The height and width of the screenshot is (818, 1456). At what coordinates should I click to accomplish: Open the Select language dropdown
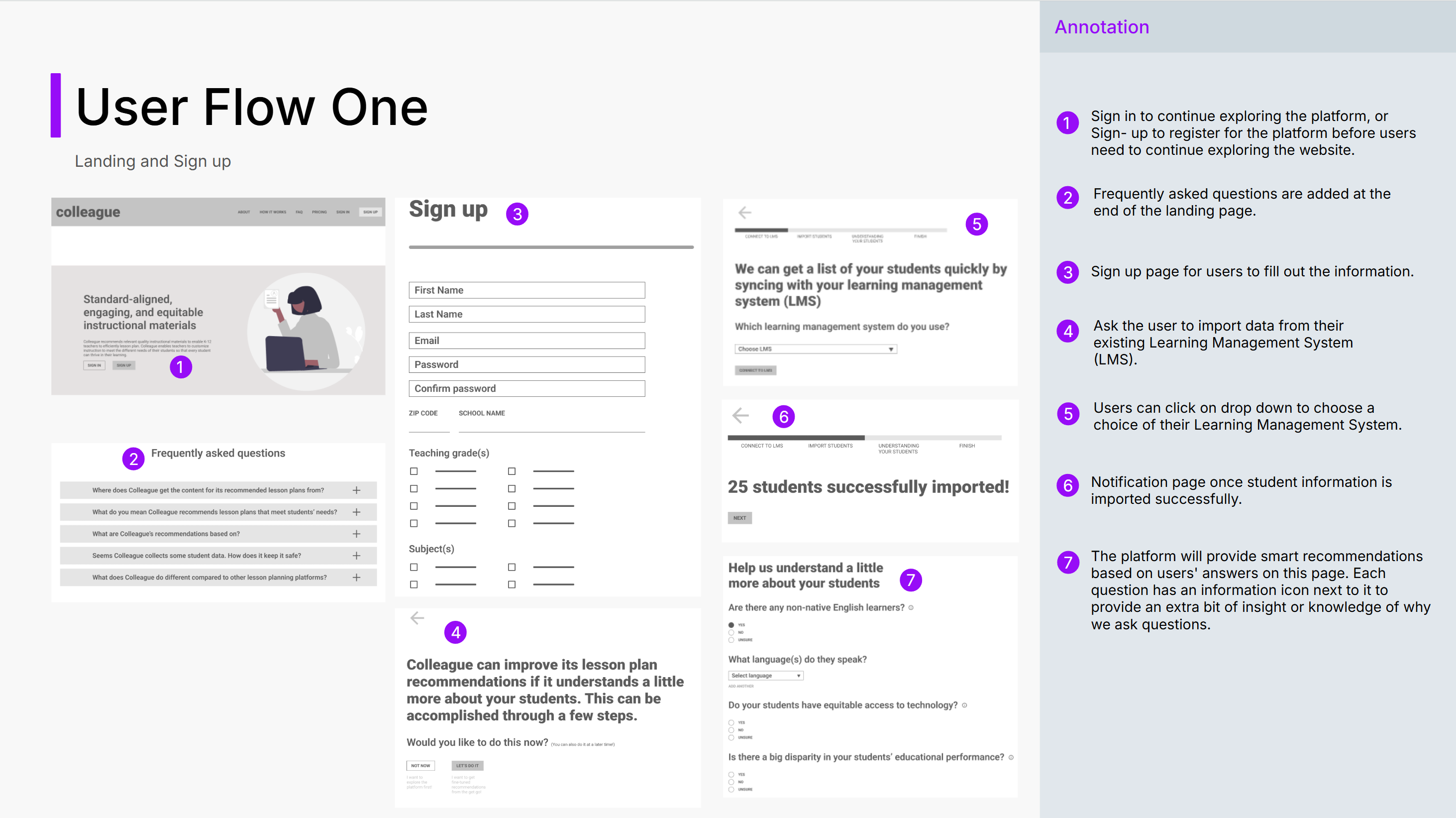pyautogui.click(x=765, y=676)
